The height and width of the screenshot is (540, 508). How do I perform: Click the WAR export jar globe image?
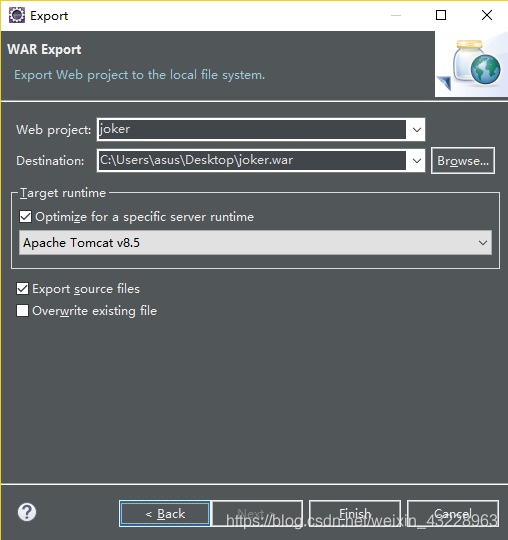pyautogui.click(x=470, y=64)
